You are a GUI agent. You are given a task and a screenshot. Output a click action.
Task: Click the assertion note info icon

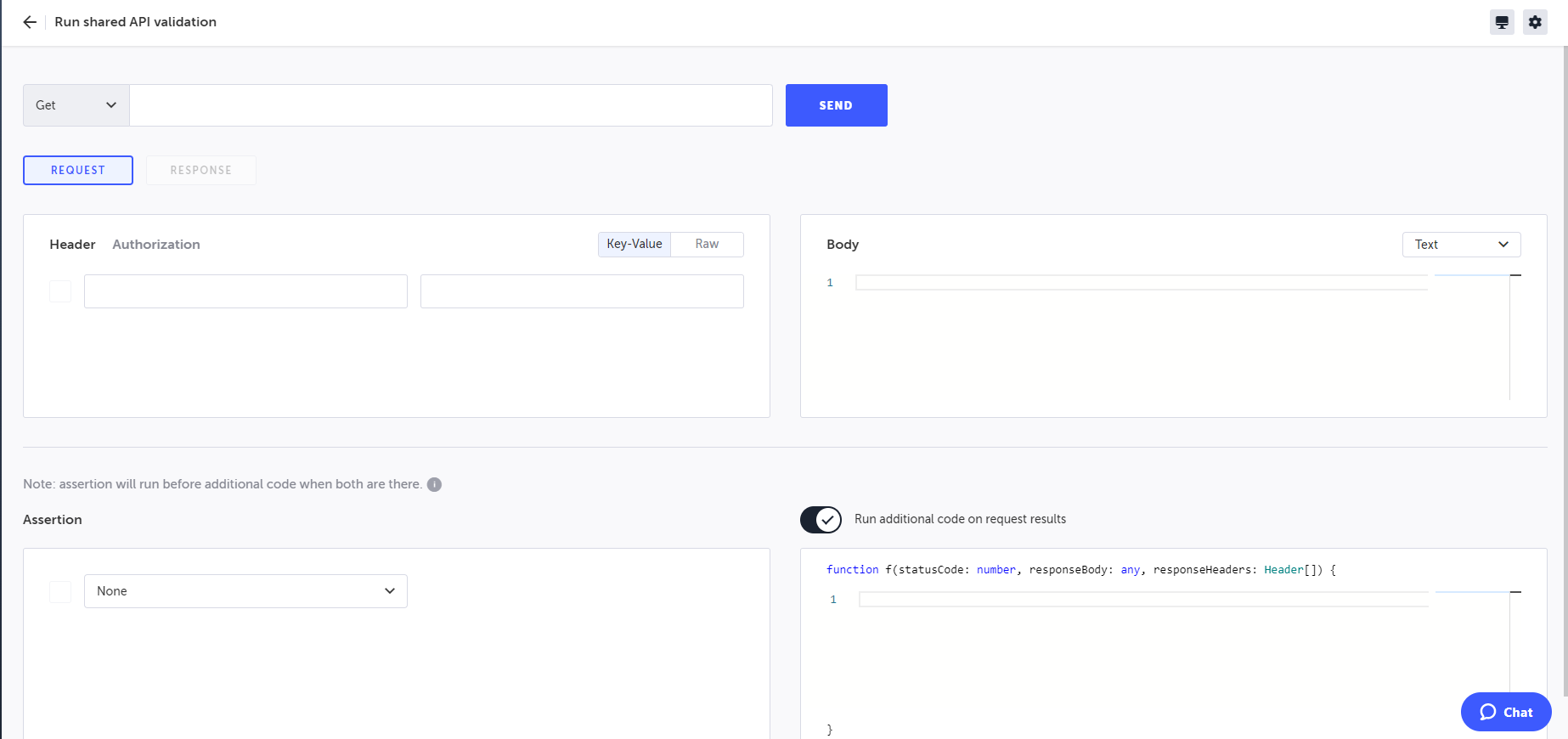point(434,484)
